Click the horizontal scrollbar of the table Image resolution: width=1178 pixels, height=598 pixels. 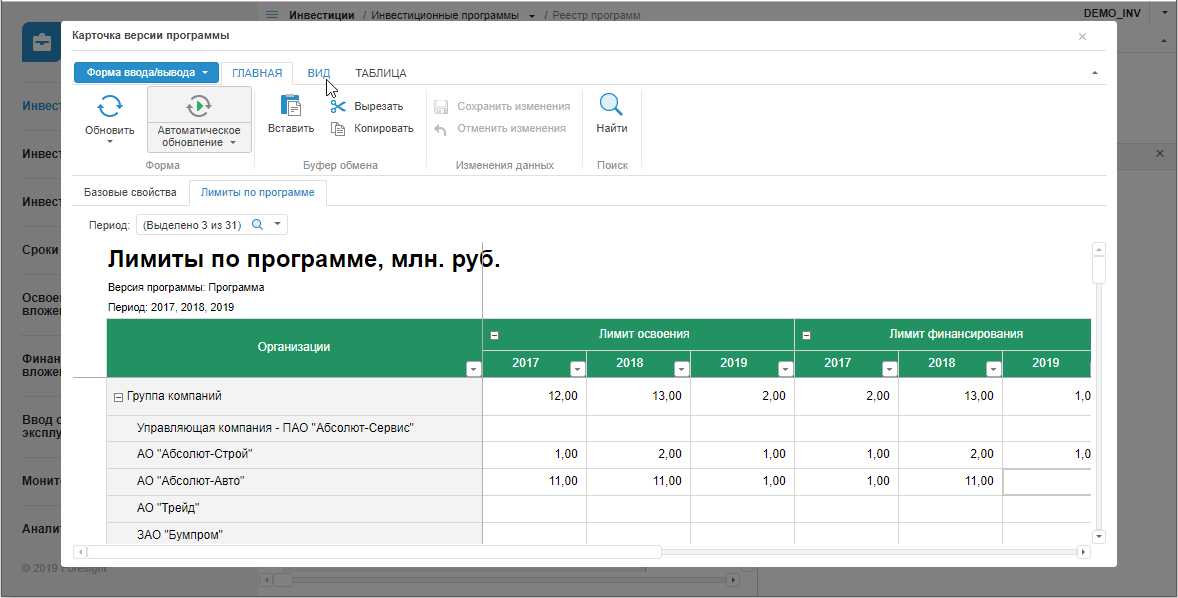[375, 551]
